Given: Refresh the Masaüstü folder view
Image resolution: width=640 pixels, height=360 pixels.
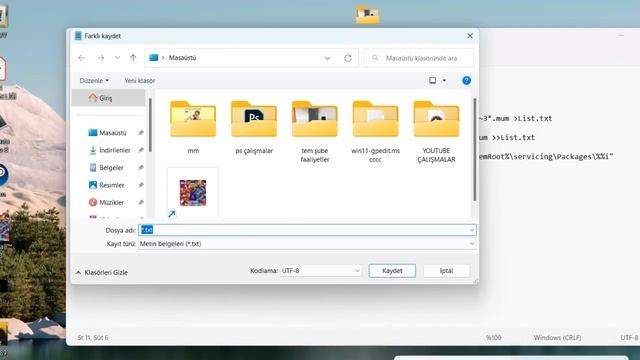Looking at the screenshot, I should pyautogui.click(x=348, y=58).
